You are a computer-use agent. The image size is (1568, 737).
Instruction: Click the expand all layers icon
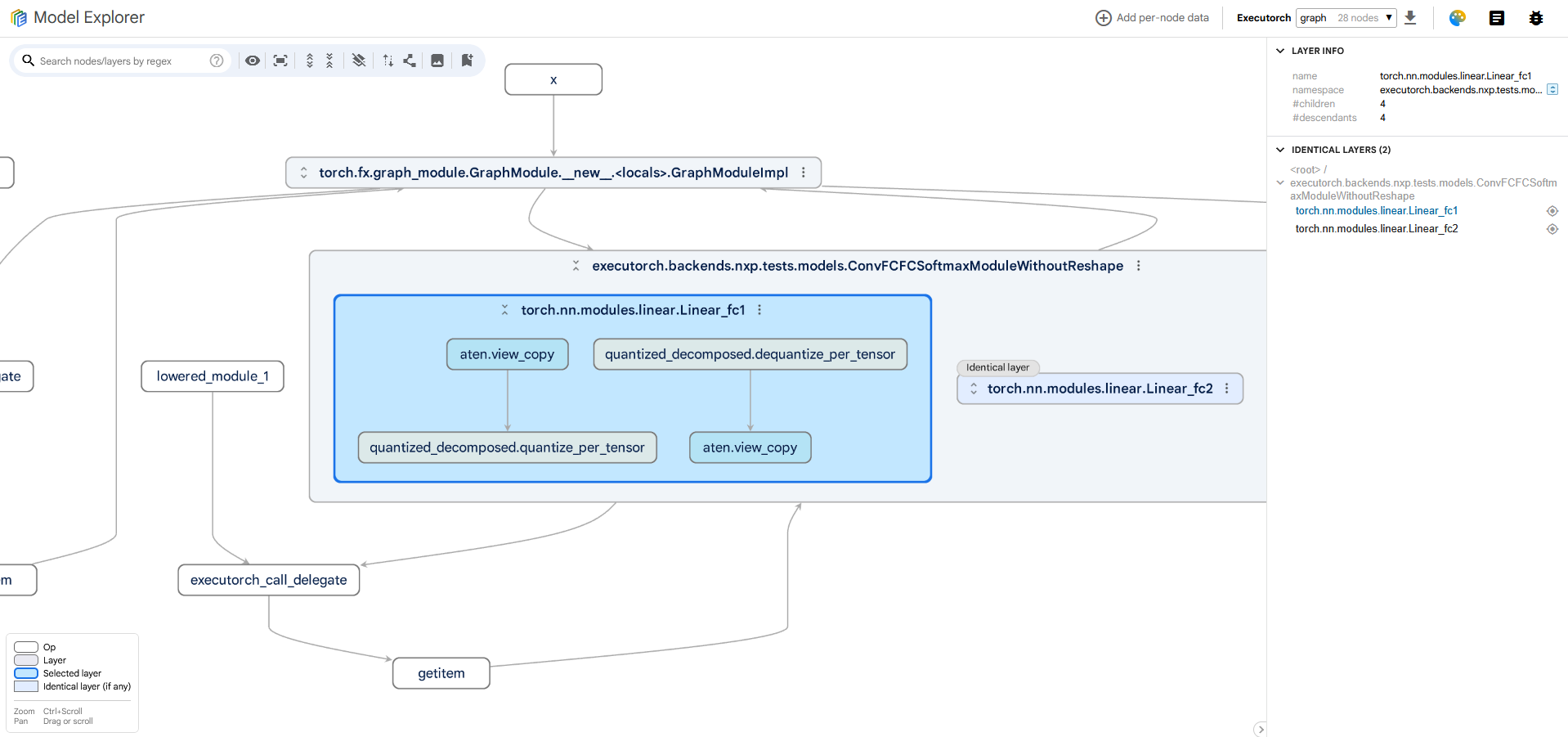coord(310,61)
